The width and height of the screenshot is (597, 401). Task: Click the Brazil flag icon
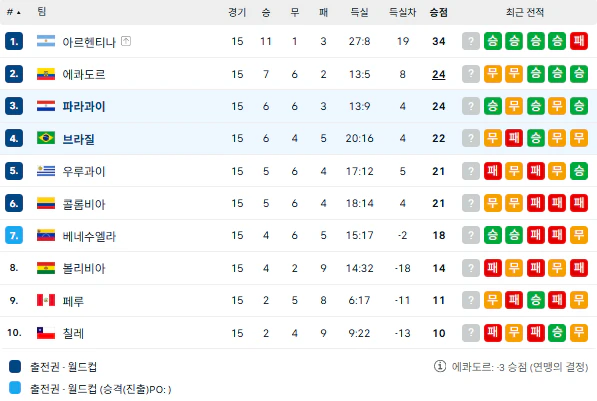(46, 138)
